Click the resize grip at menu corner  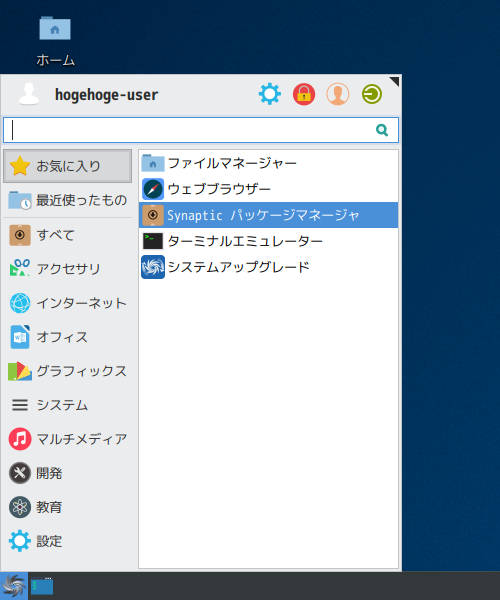[394, 81]
